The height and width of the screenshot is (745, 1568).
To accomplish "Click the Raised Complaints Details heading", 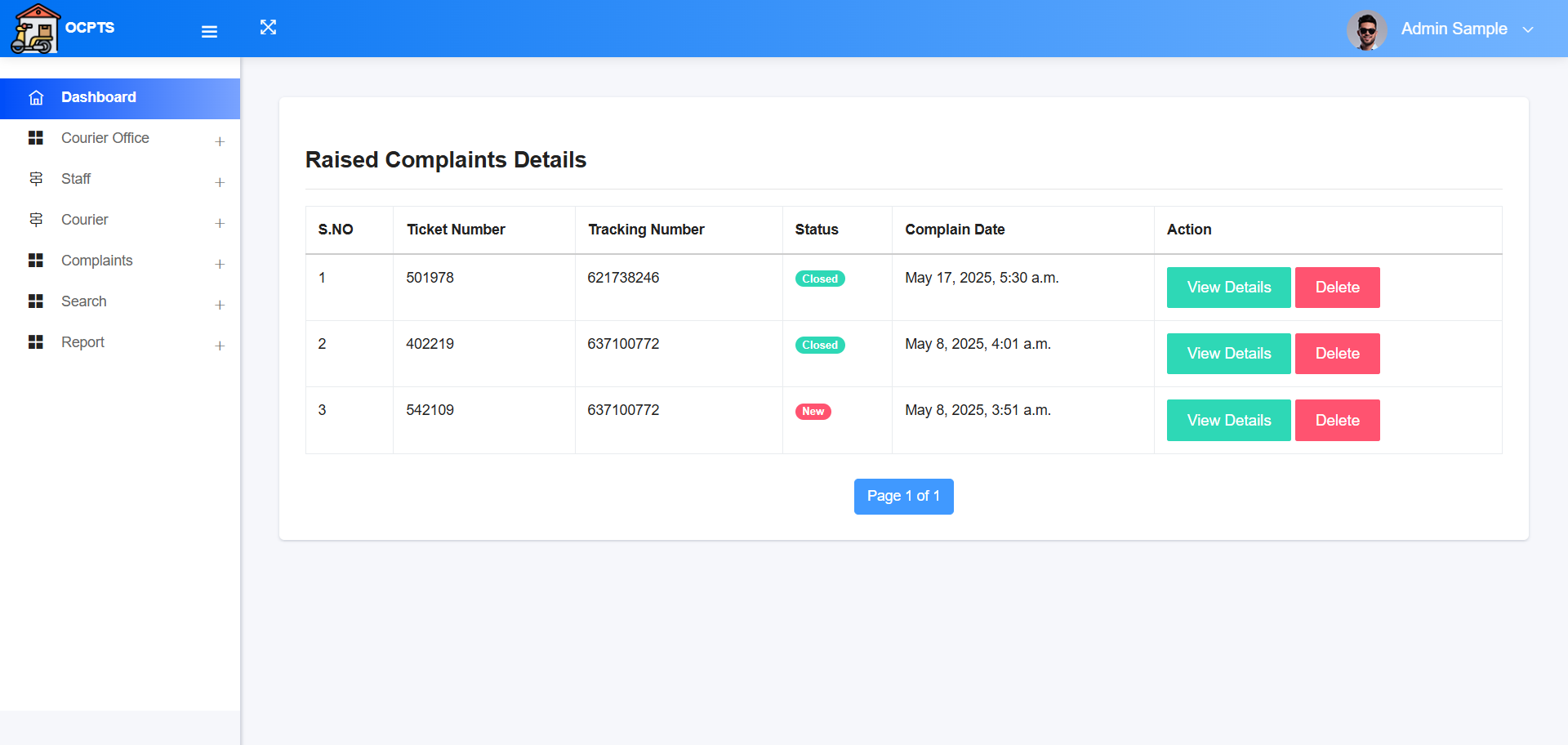I will coord(446,160).
